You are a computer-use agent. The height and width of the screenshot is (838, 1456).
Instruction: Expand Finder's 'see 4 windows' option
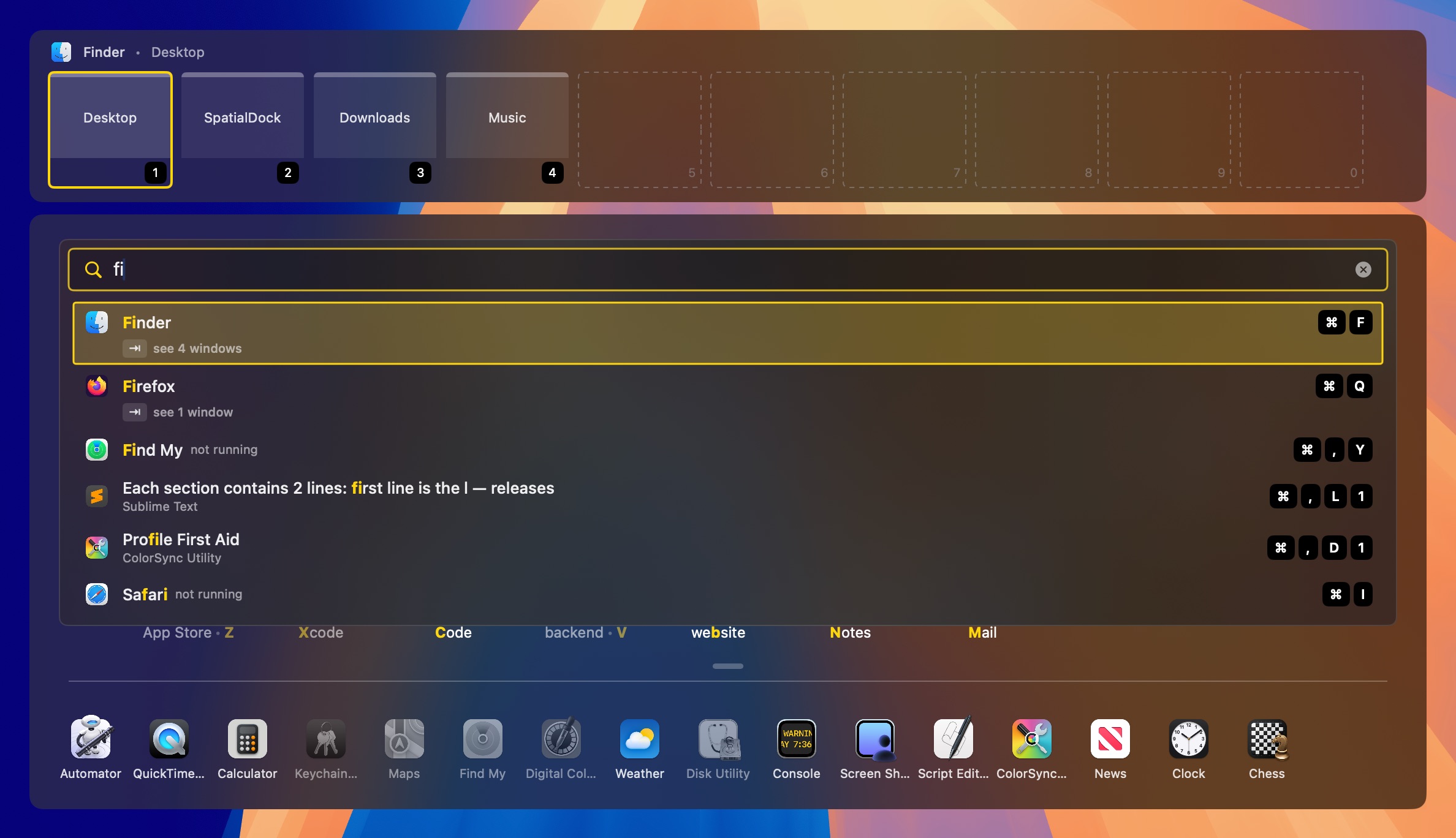coord(182,349)
